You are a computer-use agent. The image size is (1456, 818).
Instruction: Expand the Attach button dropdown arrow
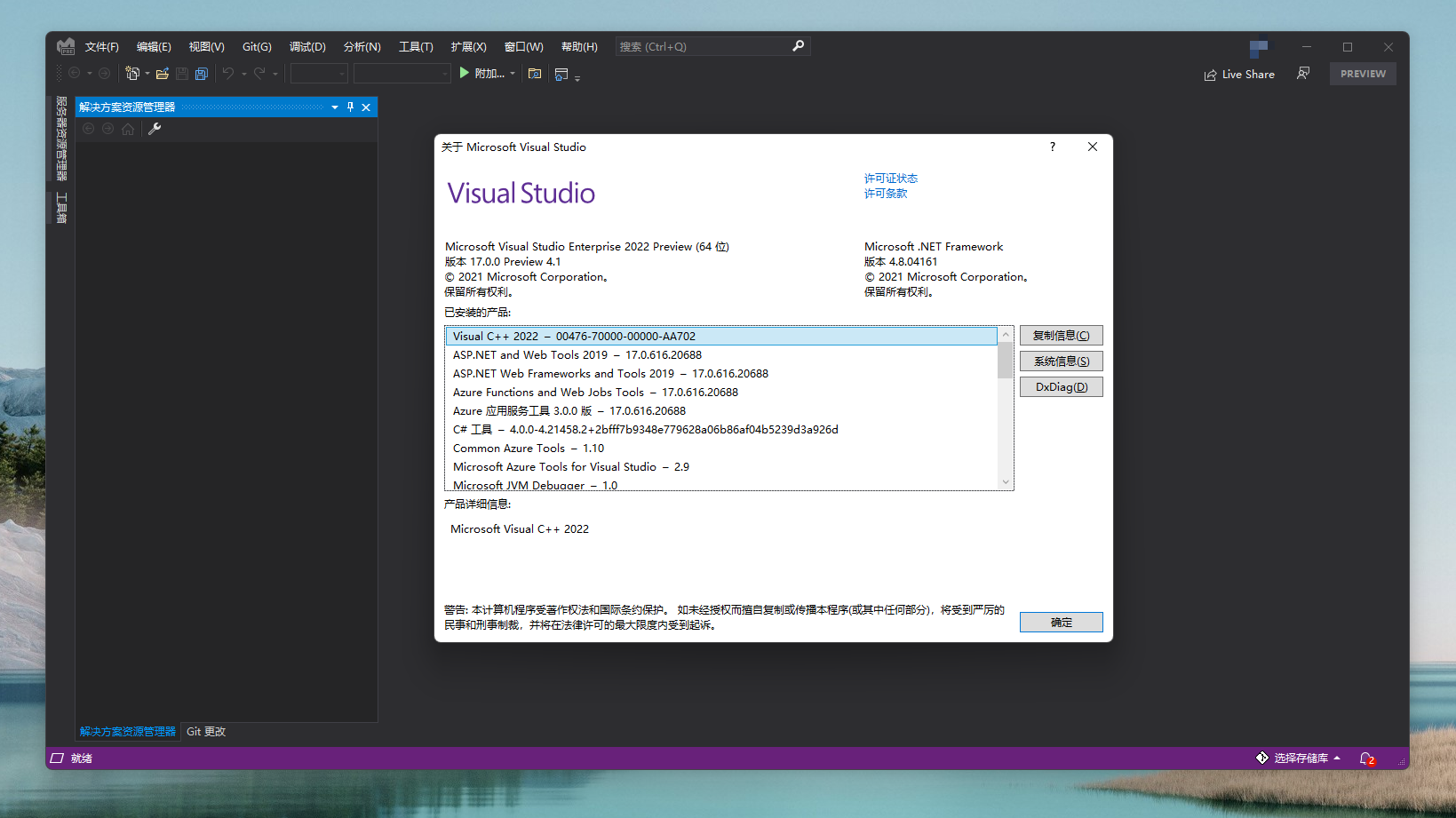(513, 74)
